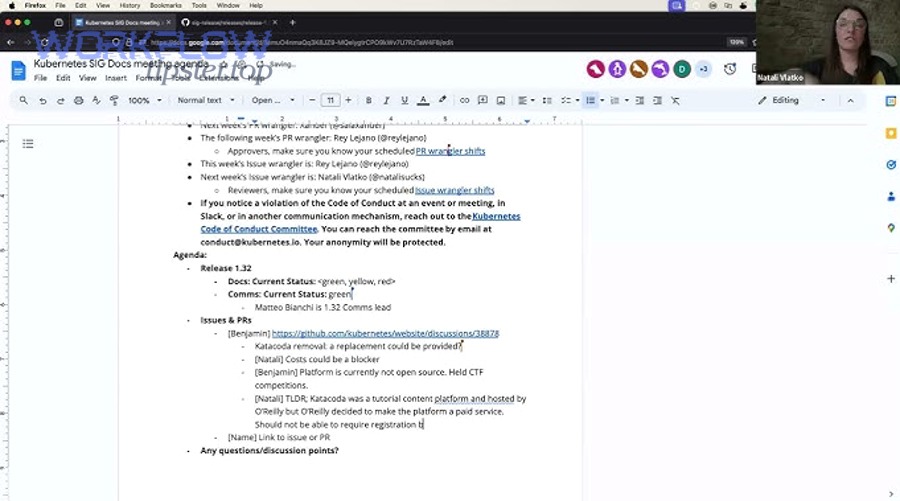This screenshot has width=900, height=501.
Task: Open Google Tasks in the side panel
Action: [x=891, y=165]
